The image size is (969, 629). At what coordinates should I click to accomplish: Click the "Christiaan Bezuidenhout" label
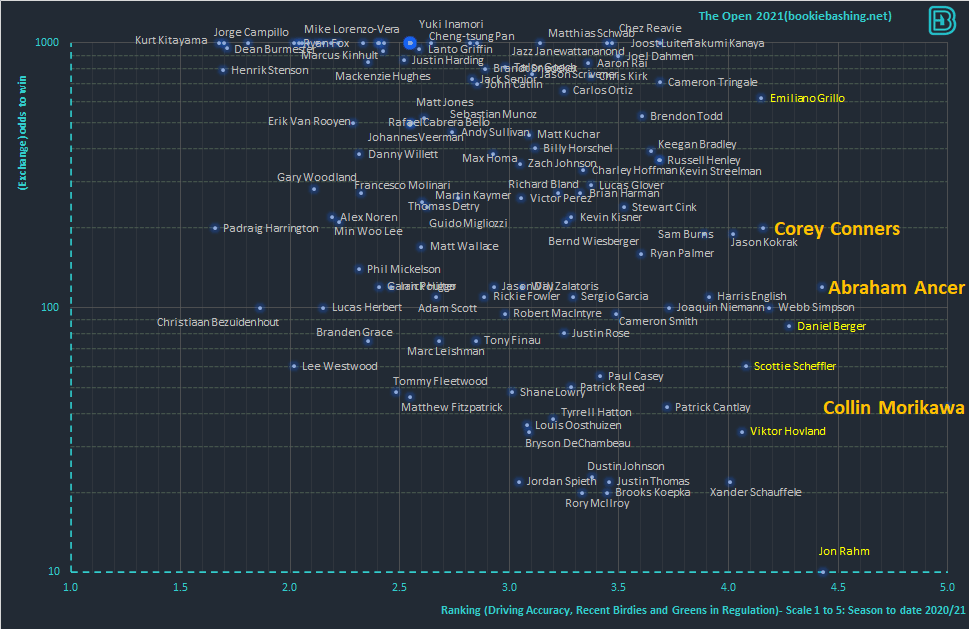pyautogui.click(x=218, y=323)
